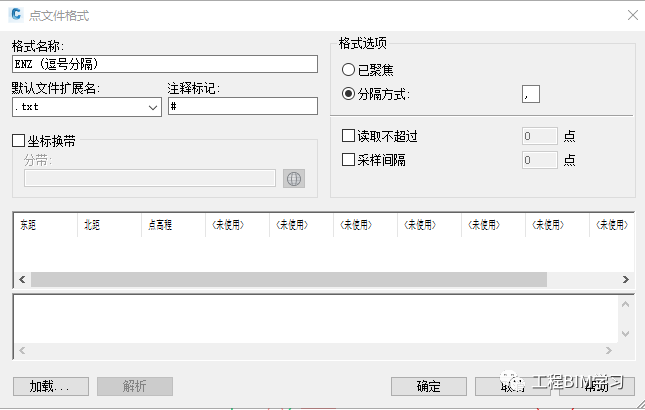
Task: Close the 点文件格式 dialog
Action: click(633, 15)
